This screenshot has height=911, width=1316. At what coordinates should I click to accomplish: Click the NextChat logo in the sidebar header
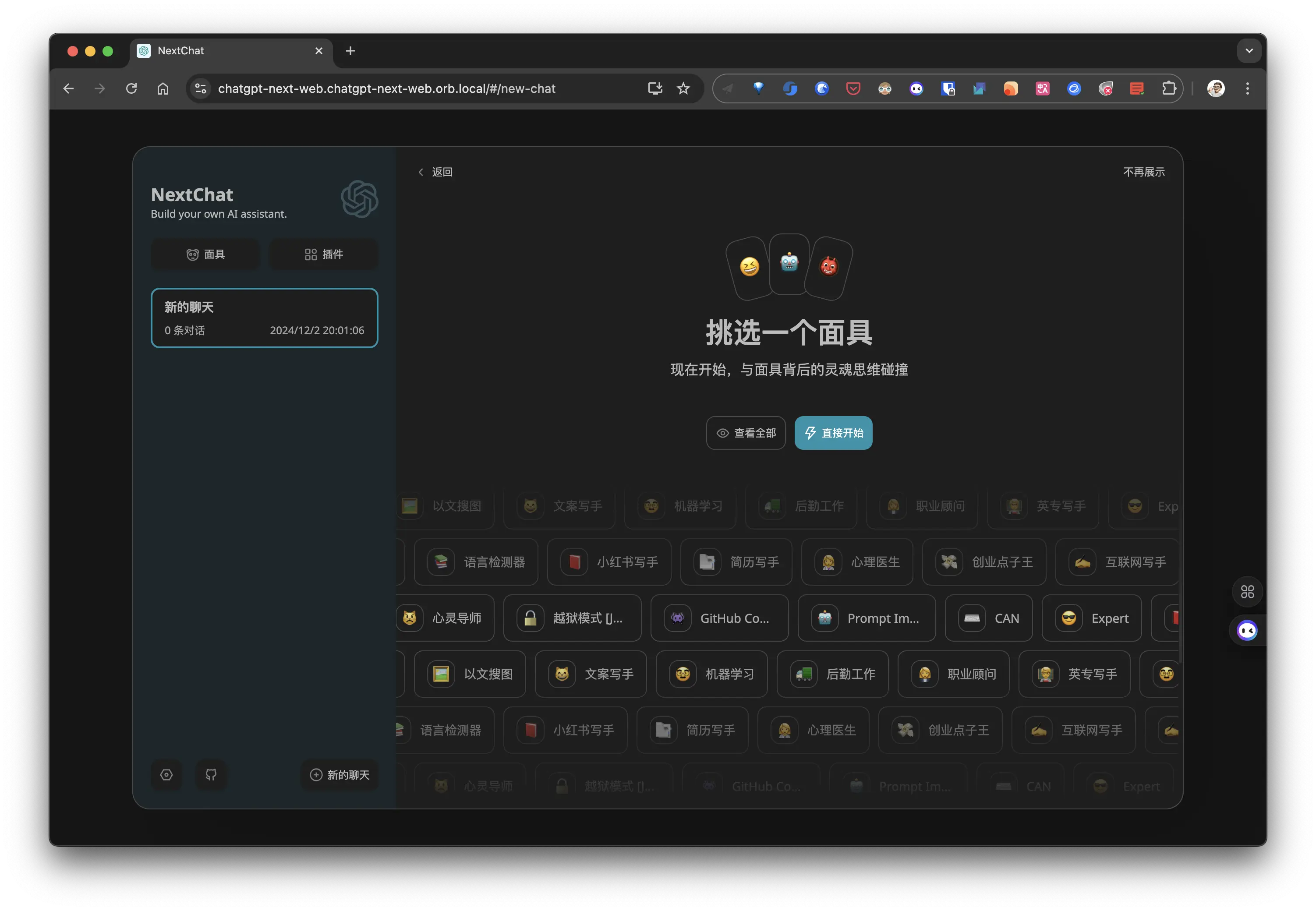[x=359, y=199]
